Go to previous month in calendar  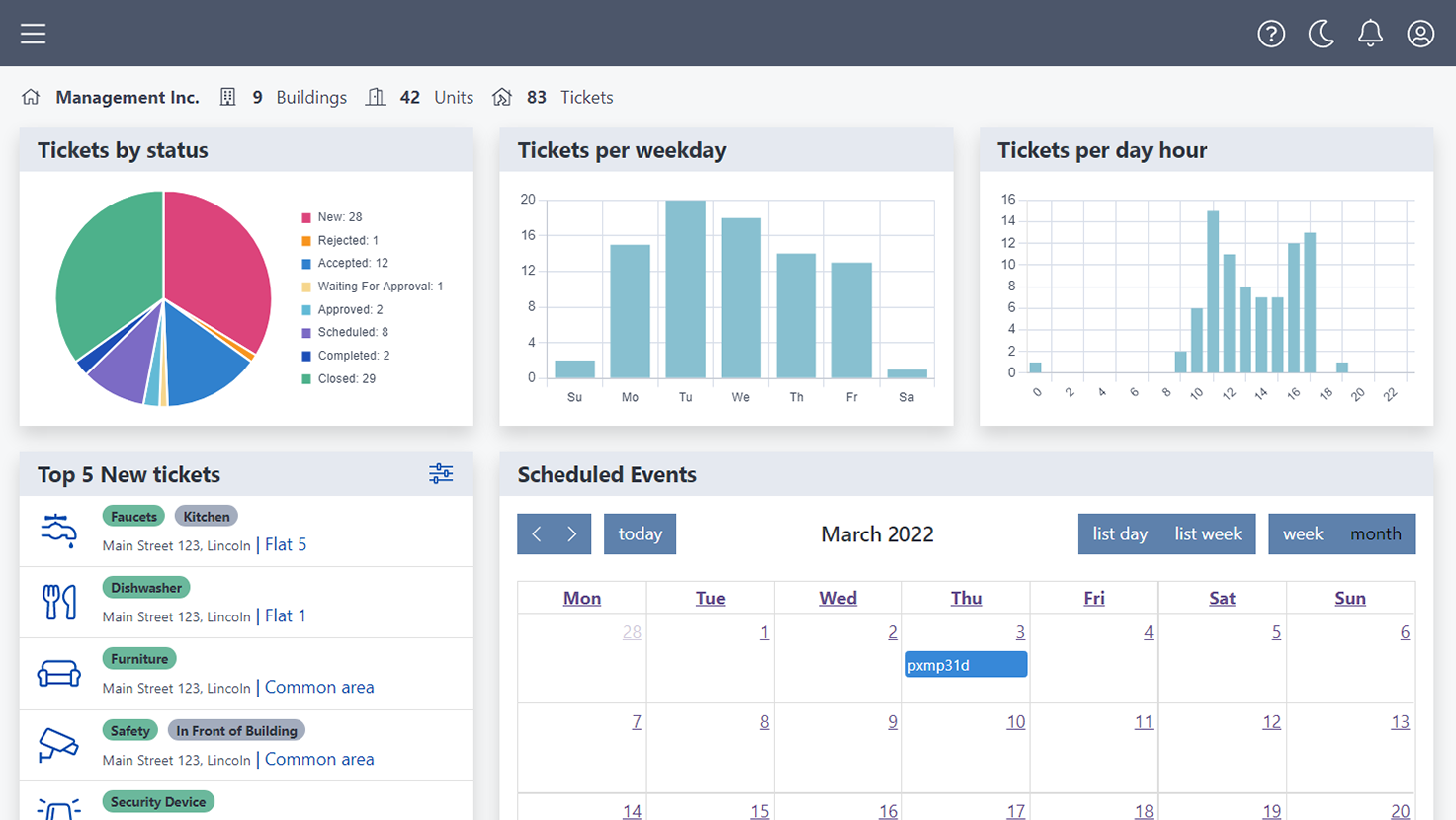coord(536,533)
